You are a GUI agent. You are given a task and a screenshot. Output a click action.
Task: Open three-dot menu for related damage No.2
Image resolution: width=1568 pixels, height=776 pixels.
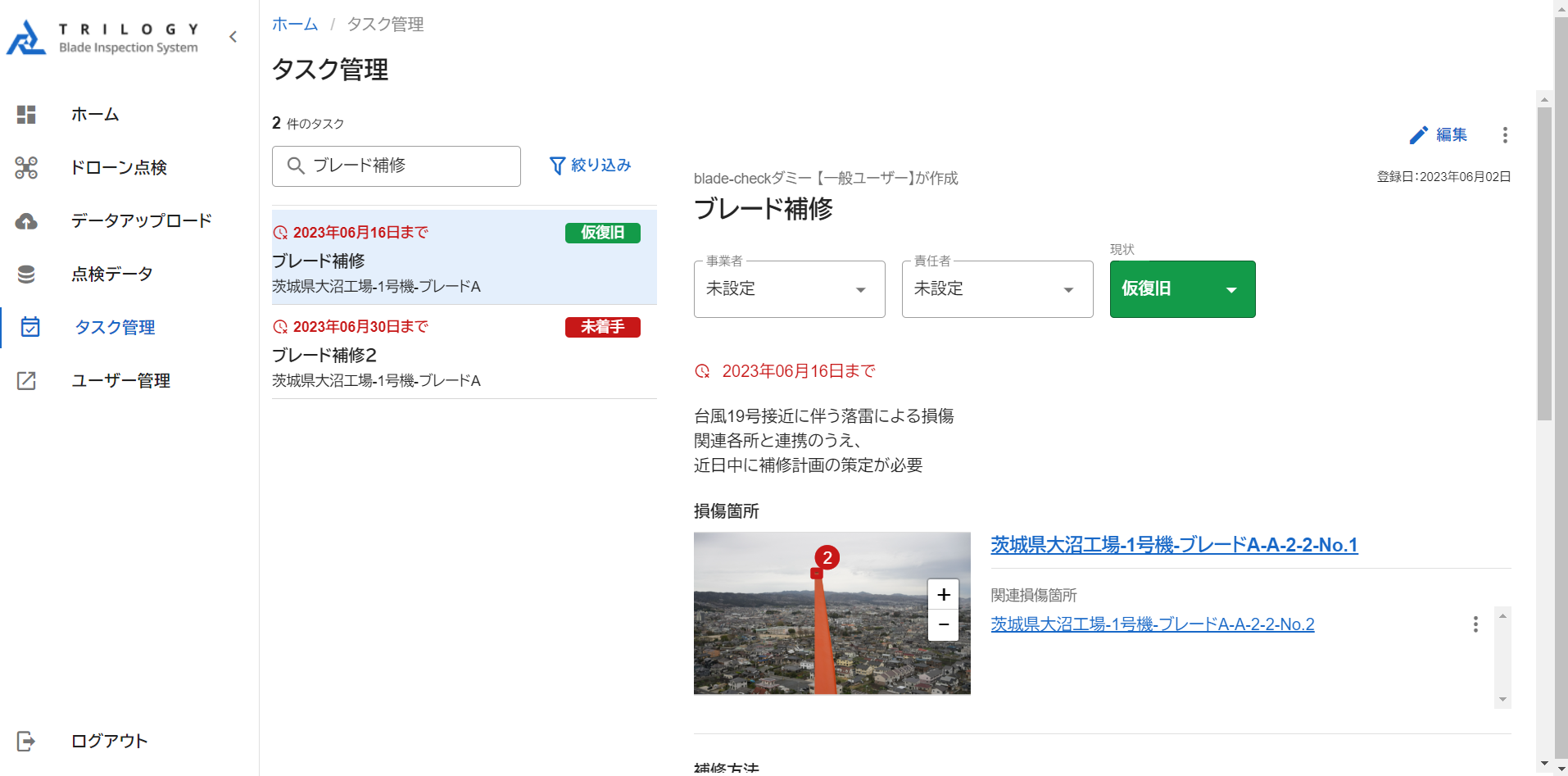[x=1475, y=624]
